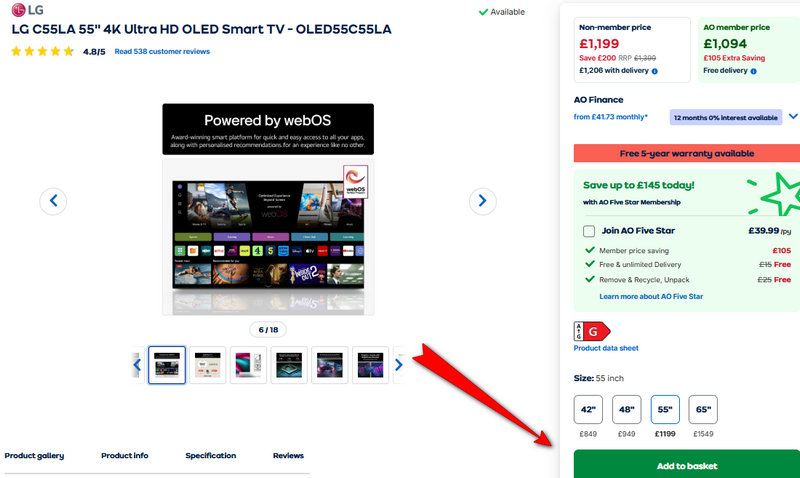Image resolution: width=800 pixels, height=478 pixels.
Task: Open the G energy rating label
Action: point(592,332)
